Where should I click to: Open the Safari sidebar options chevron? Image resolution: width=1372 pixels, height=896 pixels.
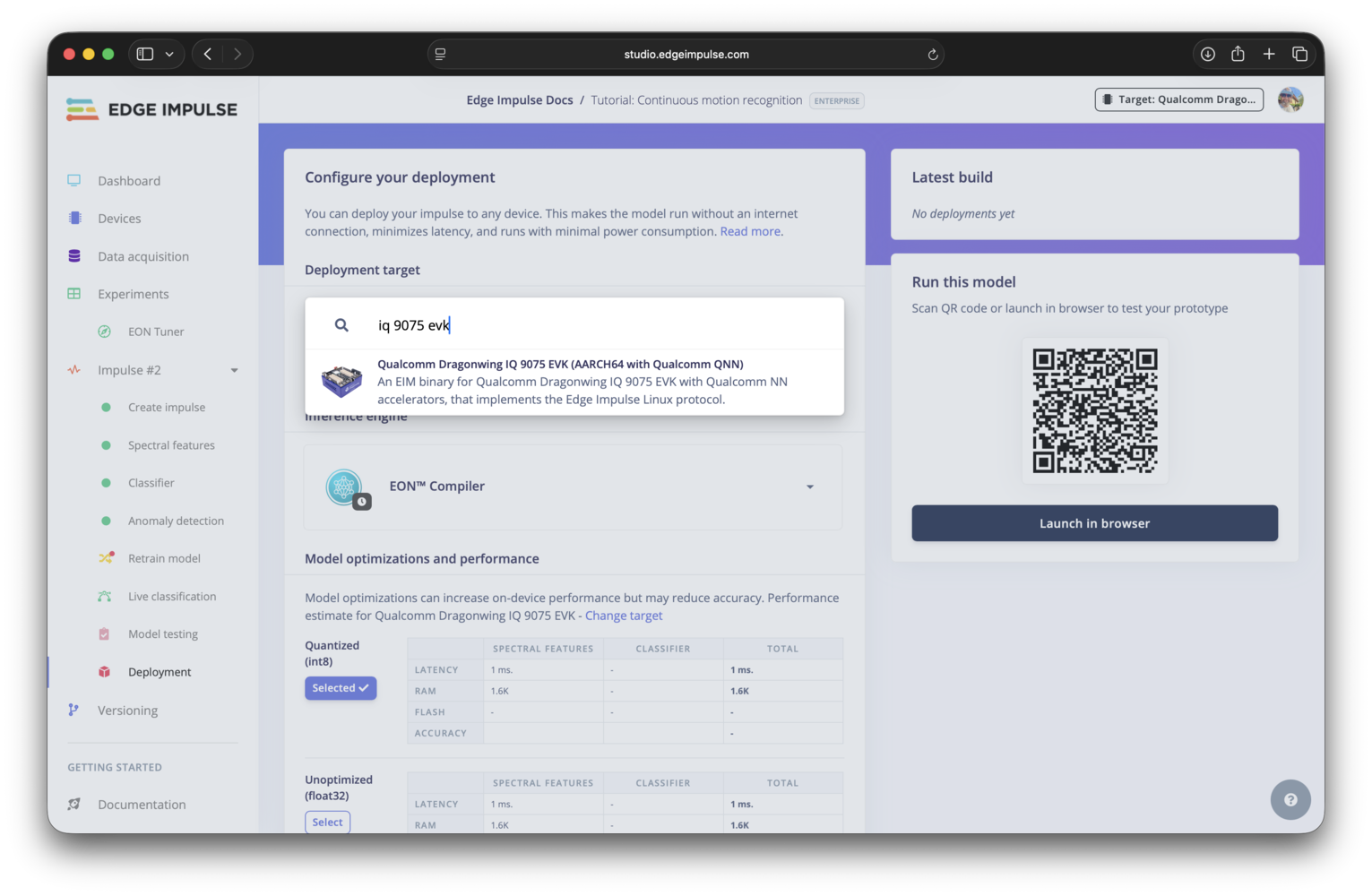(169, 54)
